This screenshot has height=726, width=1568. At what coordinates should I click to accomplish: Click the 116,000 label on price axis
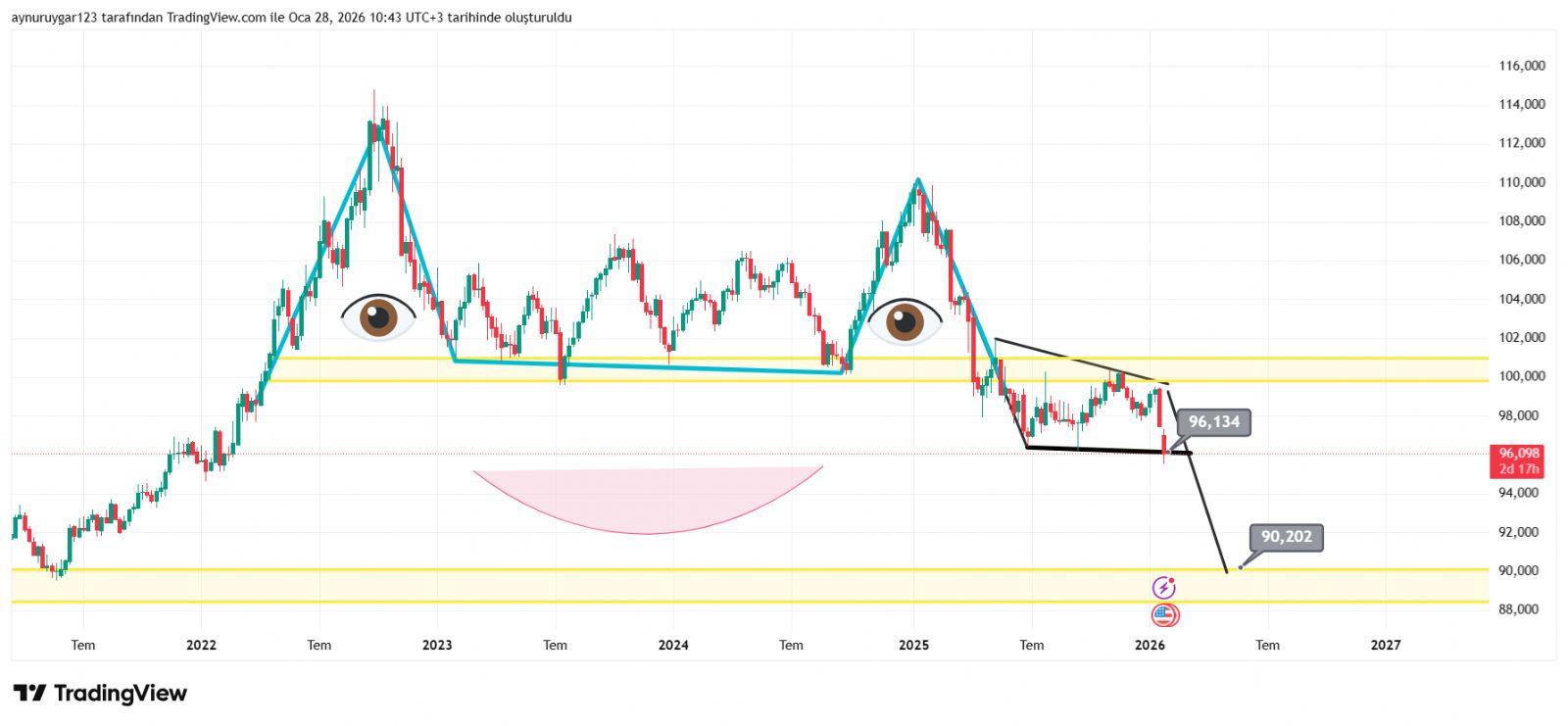pyautogui.click(x=1521, y=66)
